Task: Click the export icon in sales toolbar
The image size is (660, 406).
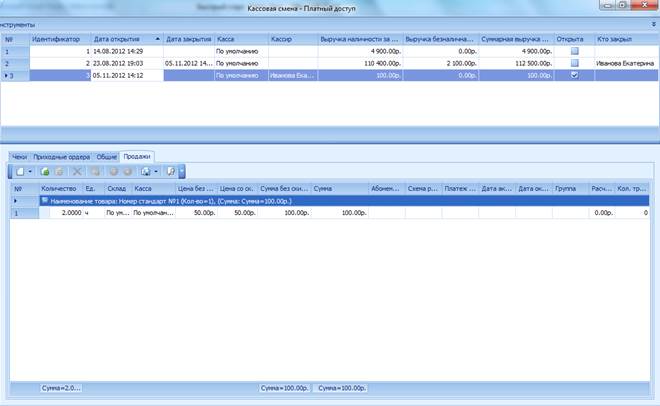Action: (146, 172)
